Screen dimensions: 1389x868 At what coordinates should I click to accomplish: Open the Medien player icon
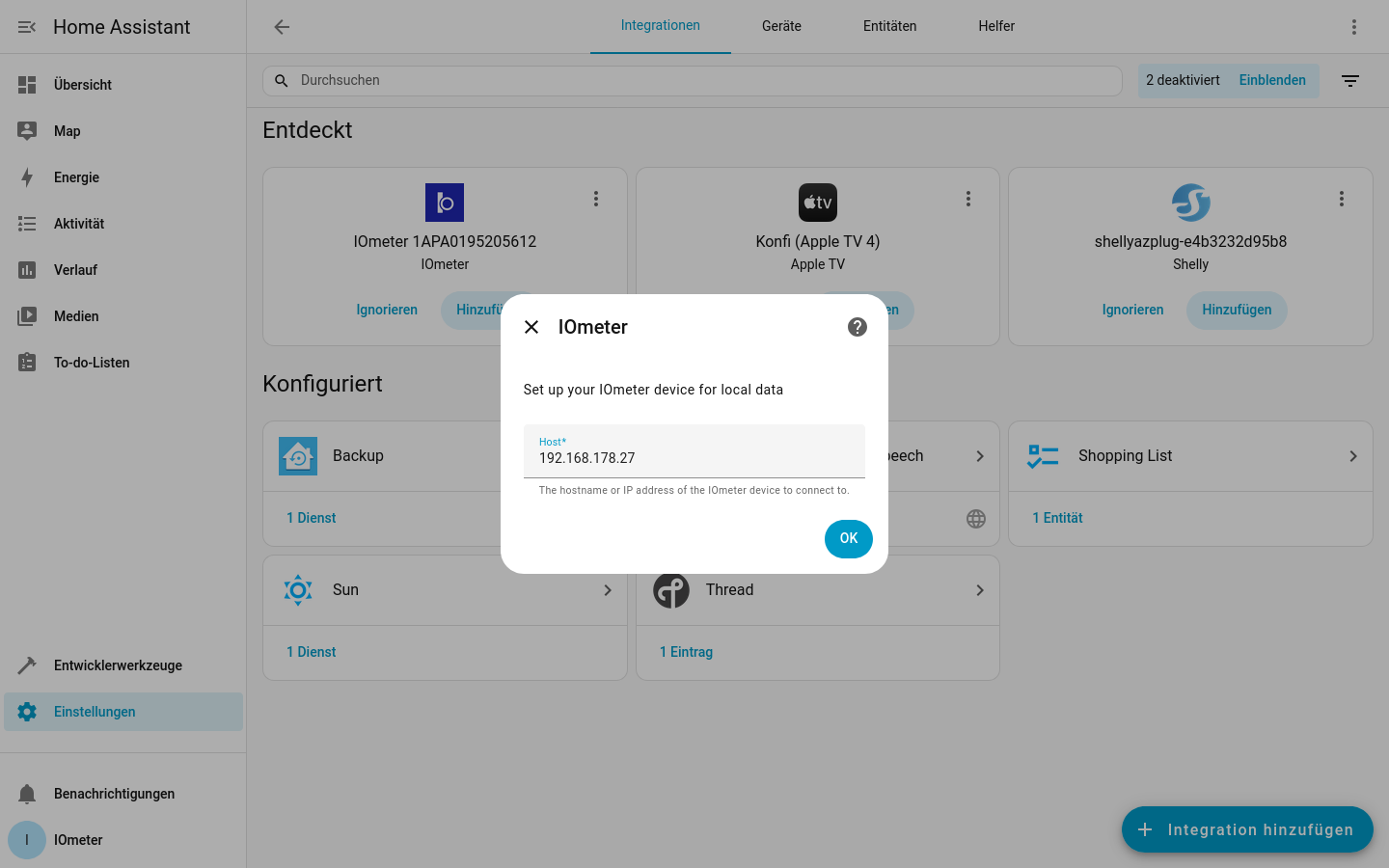coord(27,316)
